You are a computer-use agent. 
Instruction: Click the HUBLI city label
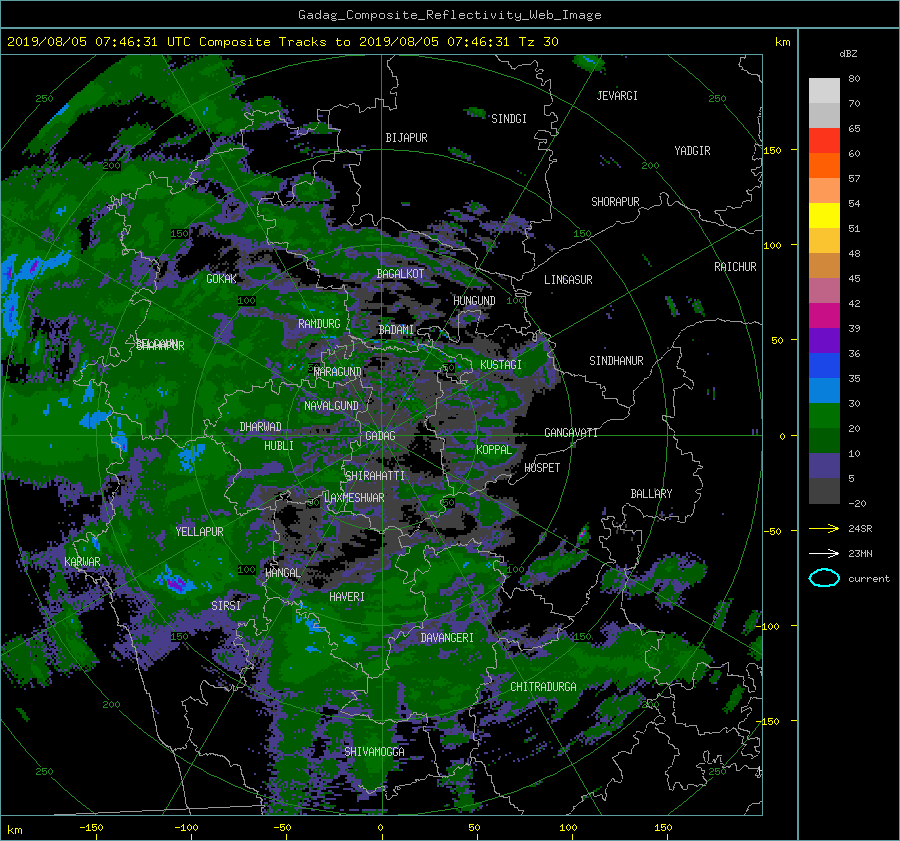click(x=279, y=446)
